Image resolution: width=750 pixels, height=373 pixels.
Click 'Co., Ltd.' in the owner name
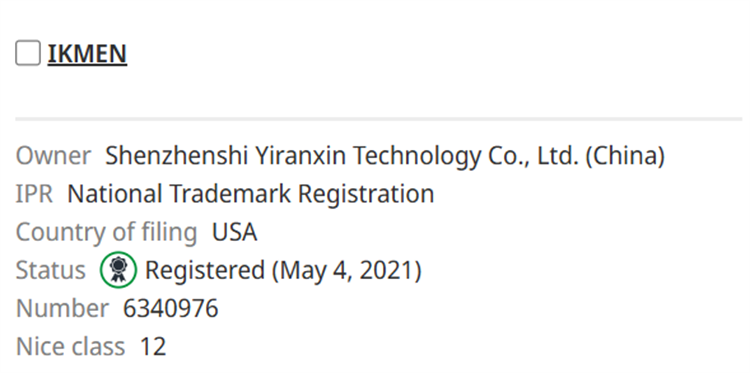click(x=533, y=155)
